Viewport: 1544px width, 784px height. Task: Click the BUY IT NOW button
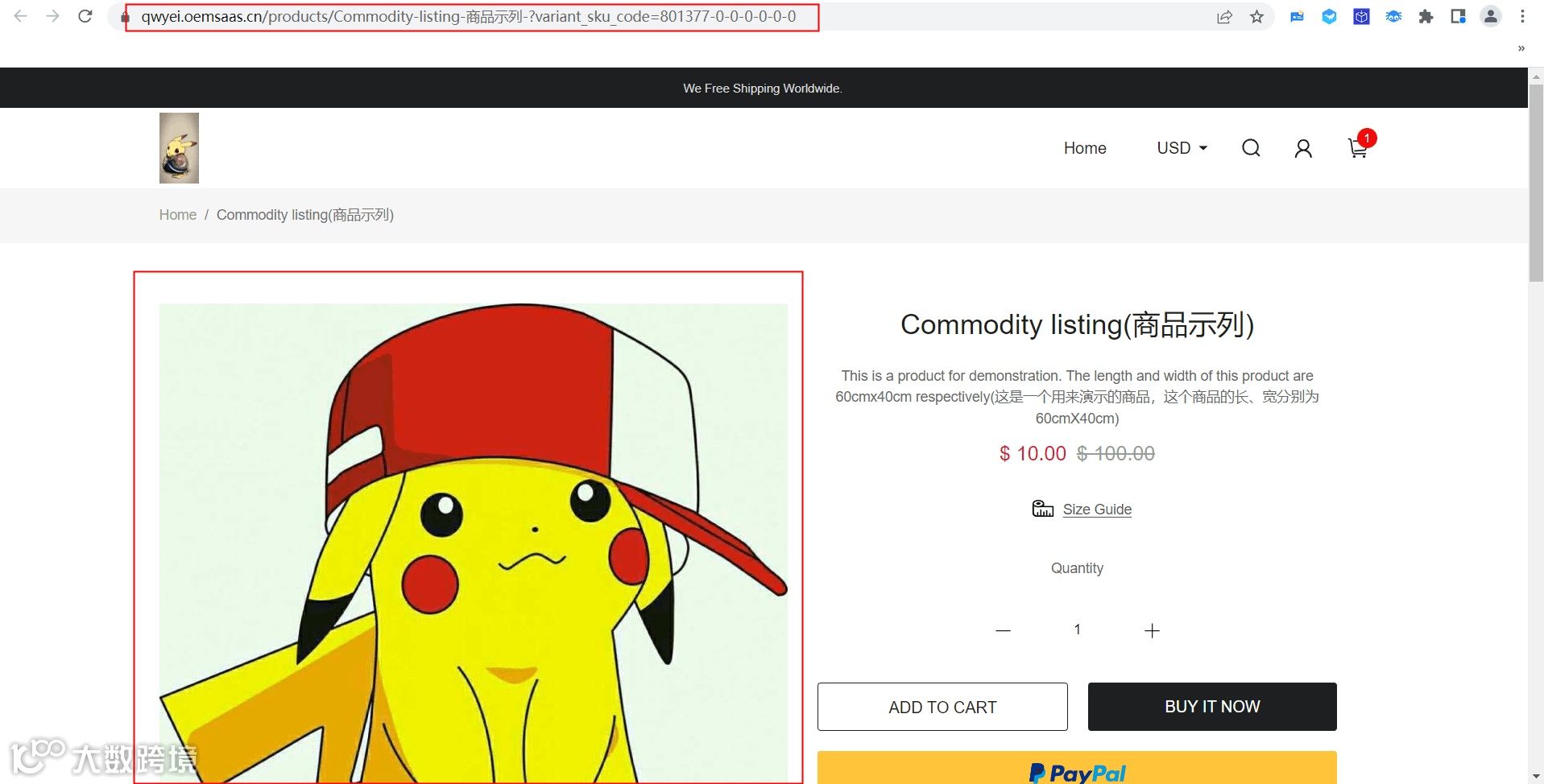[1212, 707]
